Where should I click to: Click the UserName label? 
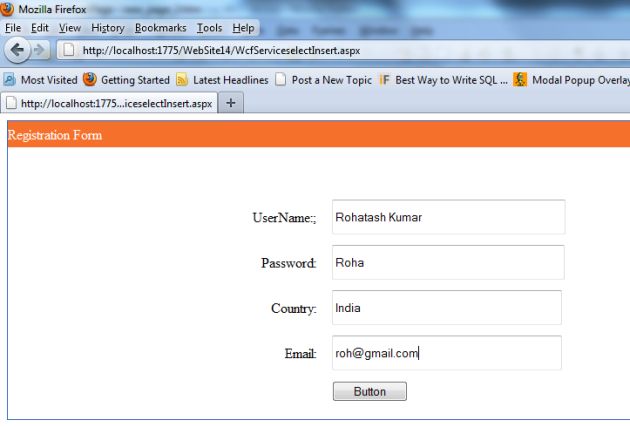click(x=284, y=217)
